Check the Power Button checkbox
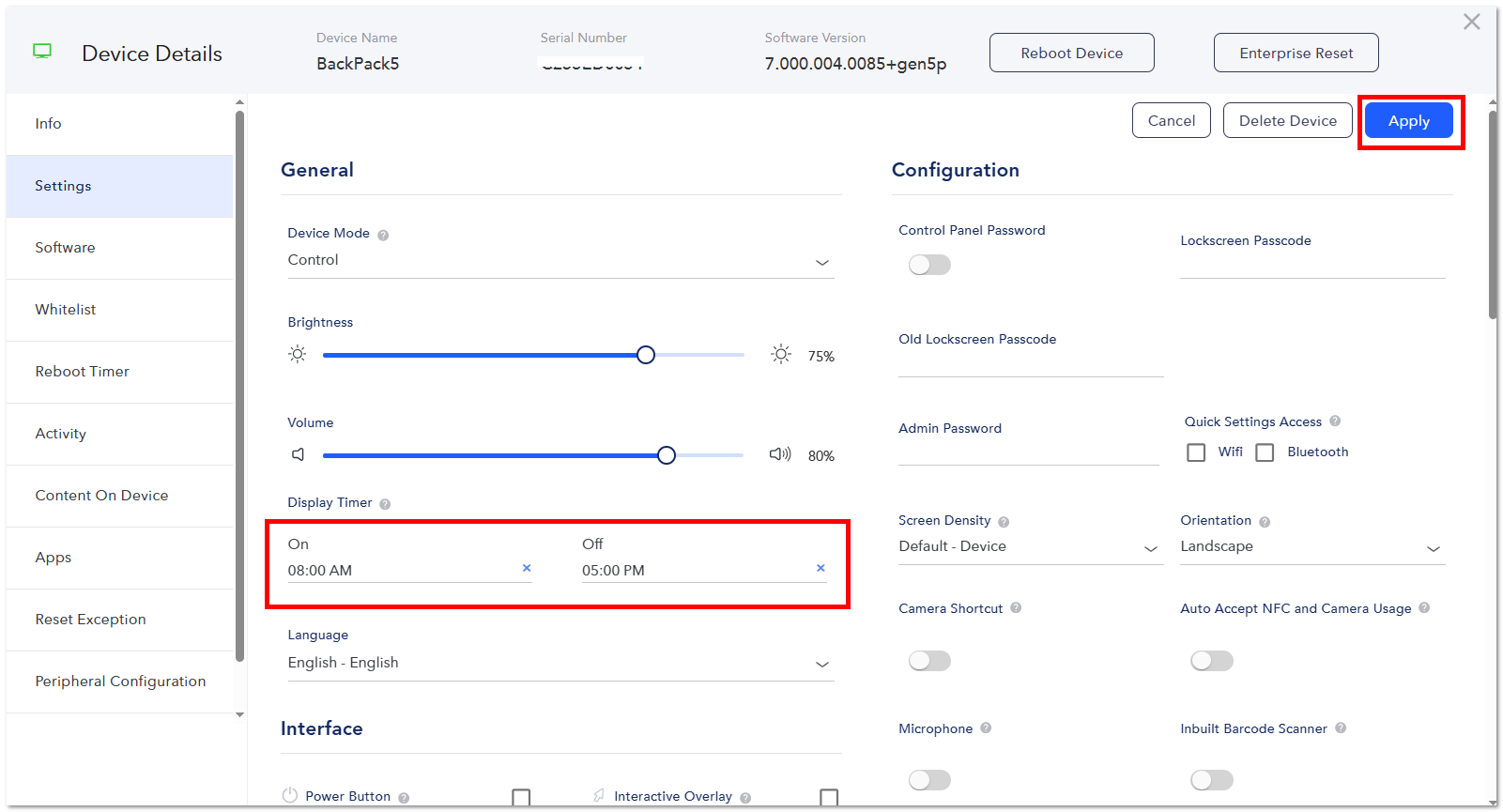The width and height of the screenshot is (1503, 812). coord(521,797)
